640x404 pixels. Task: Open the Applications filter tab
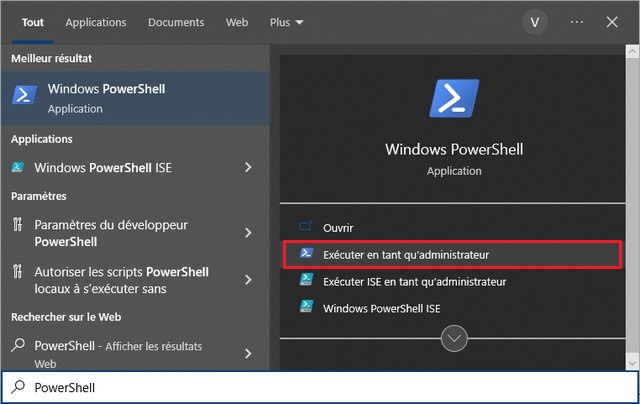point(96,22)
